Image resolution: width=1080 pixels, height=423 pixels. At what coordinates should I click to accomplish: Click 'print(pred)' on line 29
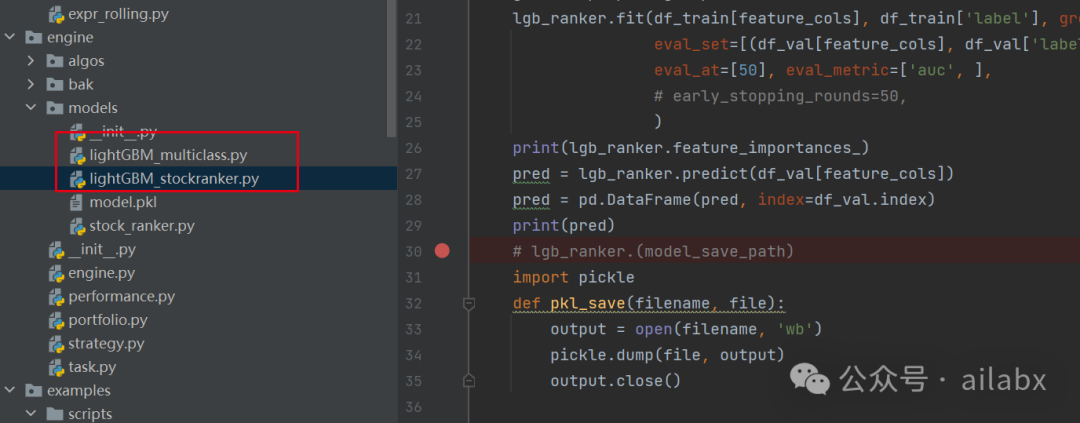(563, 226)
